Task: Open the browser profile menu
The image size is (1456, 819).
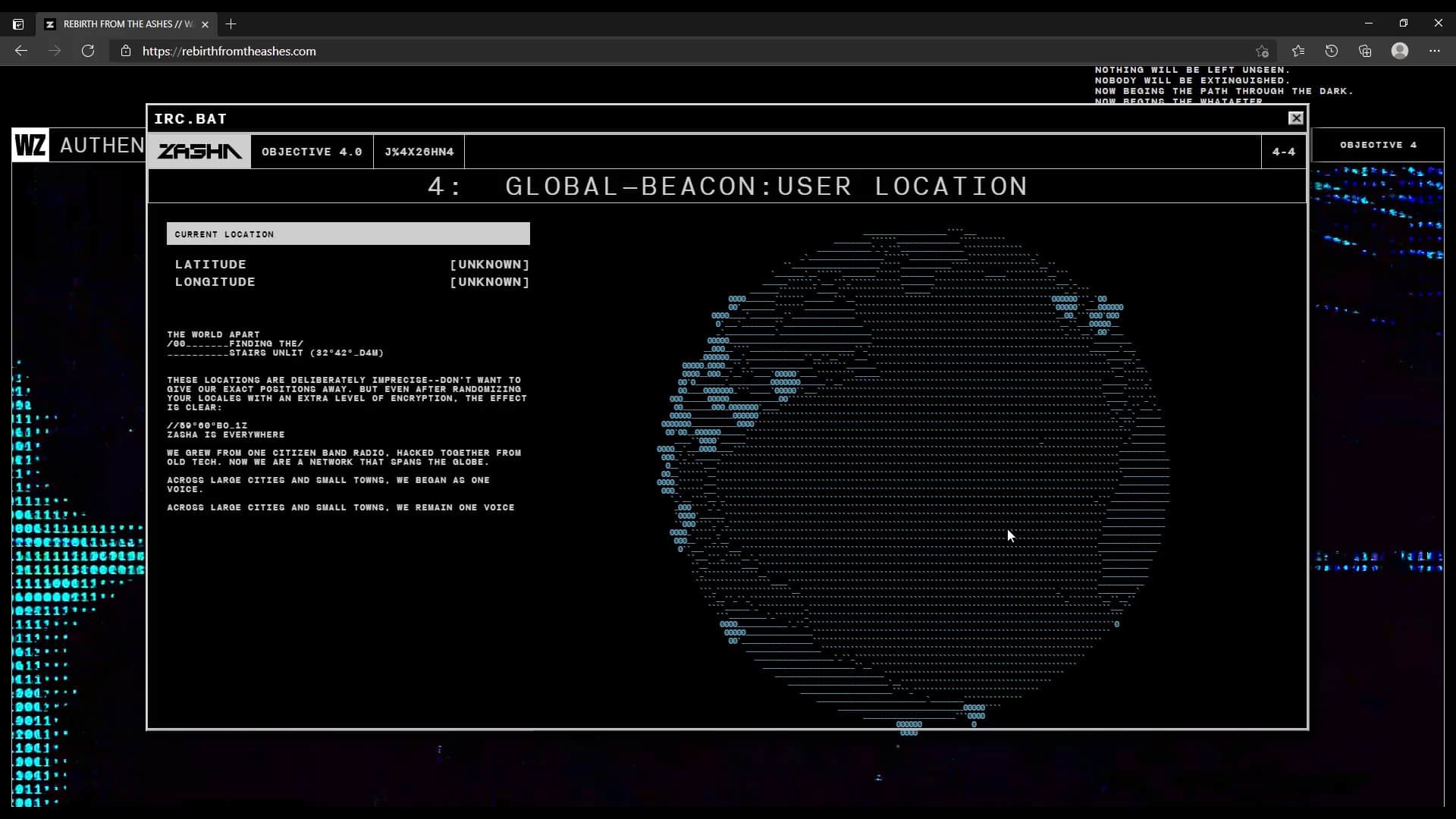Action: [1400, 51]
